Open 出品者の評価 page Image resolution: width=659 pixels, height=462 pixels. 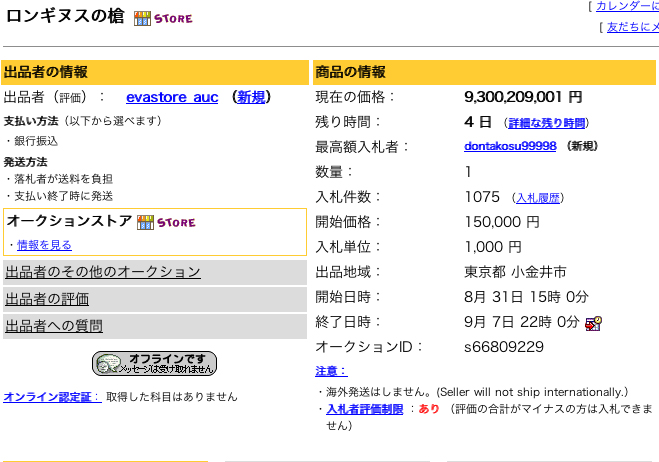pos(47,299)
